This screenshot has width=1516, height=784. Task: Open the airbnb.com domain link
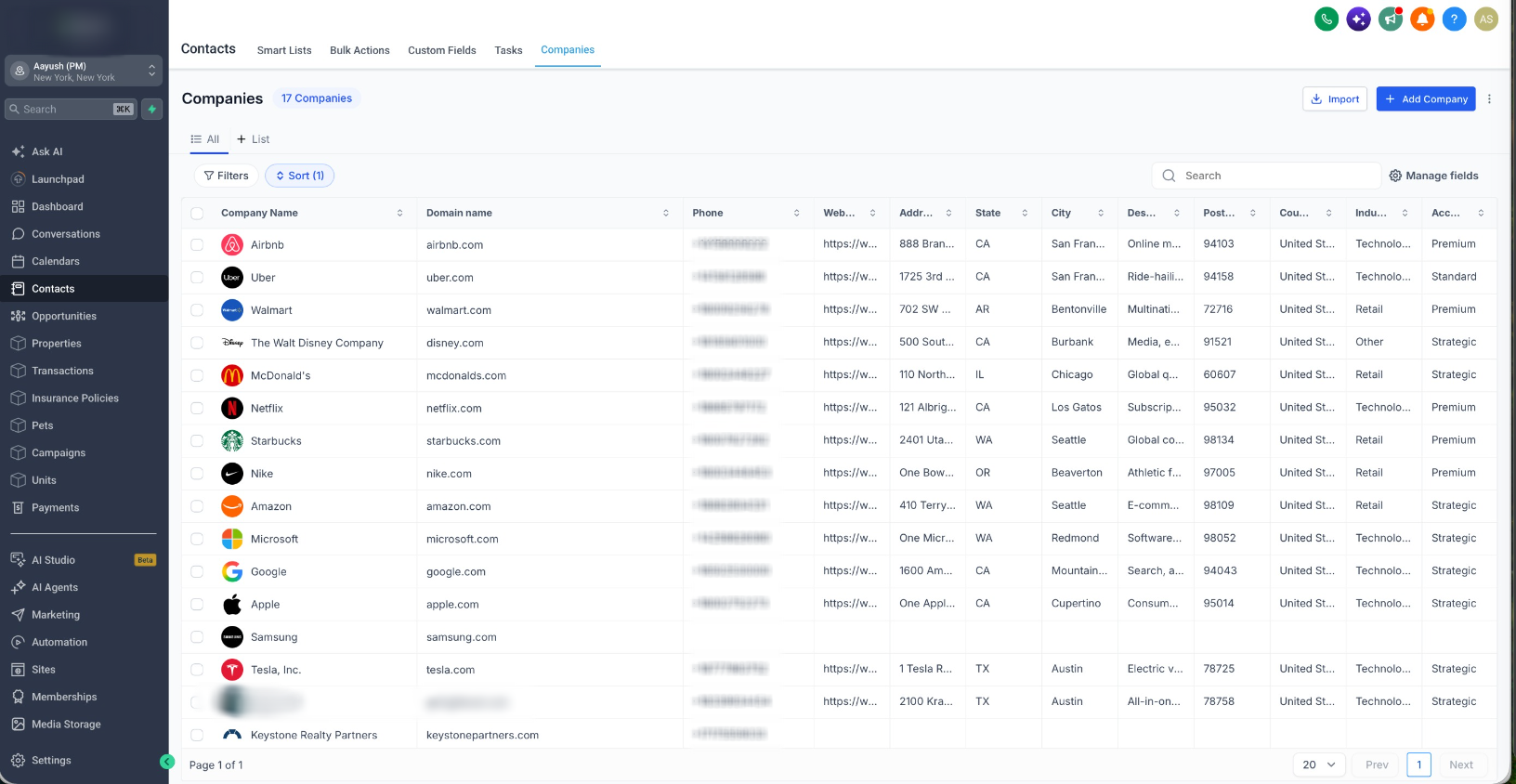[x=455, y=245]
